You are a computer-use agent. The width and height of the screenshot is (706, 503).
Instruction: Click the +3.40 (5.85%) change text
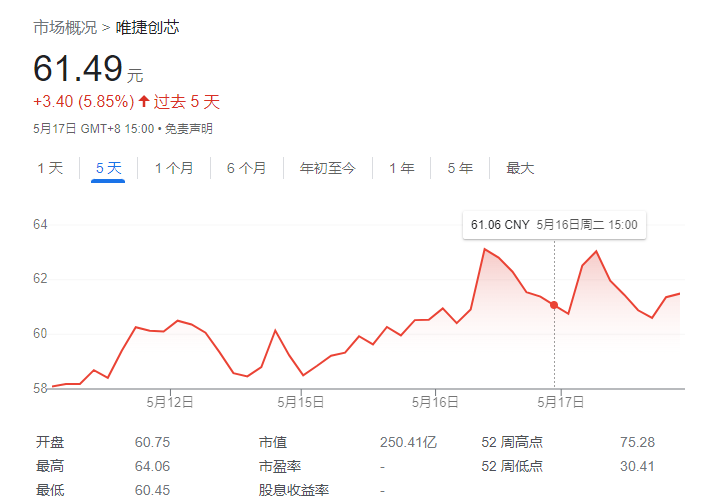point(84,102)
